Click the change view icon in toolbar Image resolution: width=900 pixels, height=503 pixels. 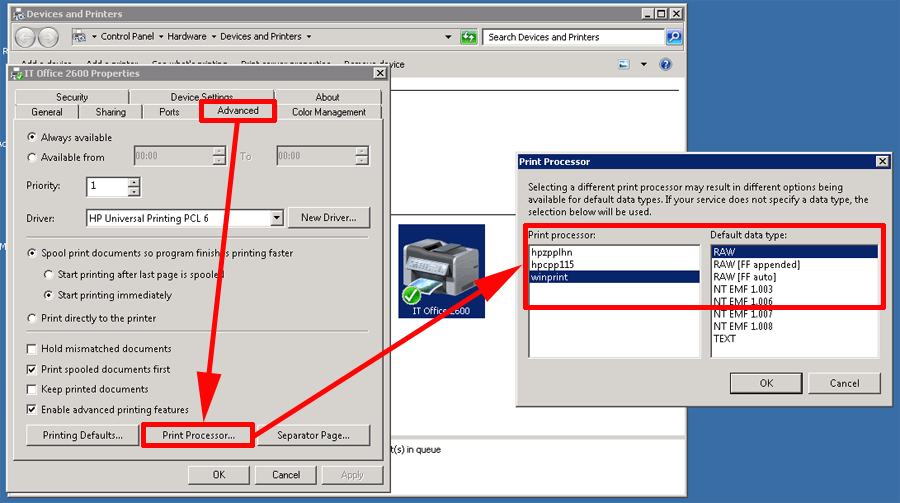click(x=624, y=64)
